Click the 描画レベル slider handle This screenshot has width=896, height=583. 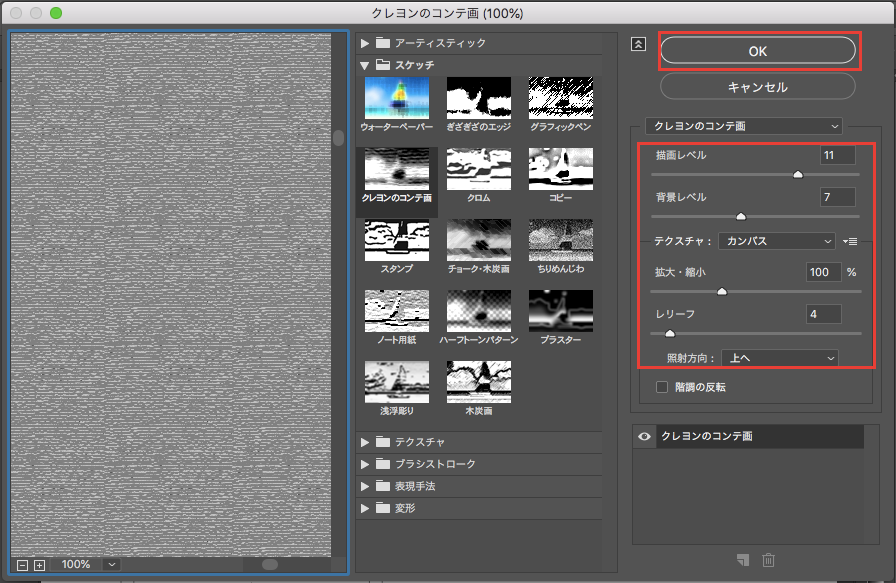pos(798,174)
